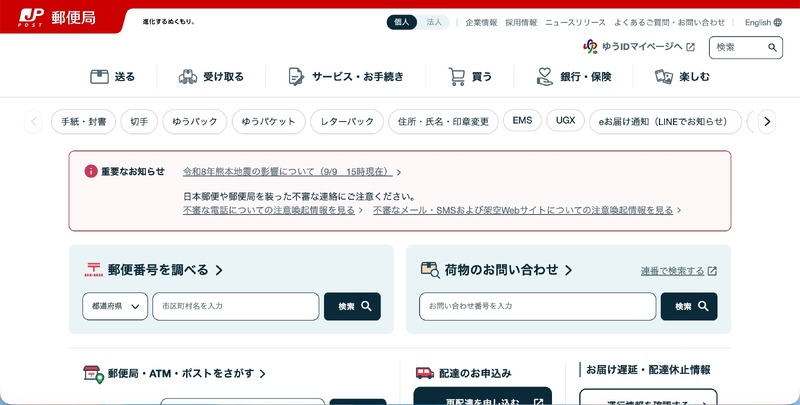This screenshot has height=405, width=800.
Task: Expand the 郵便番号を調べる heading chevron
Action: click(219, 270)
